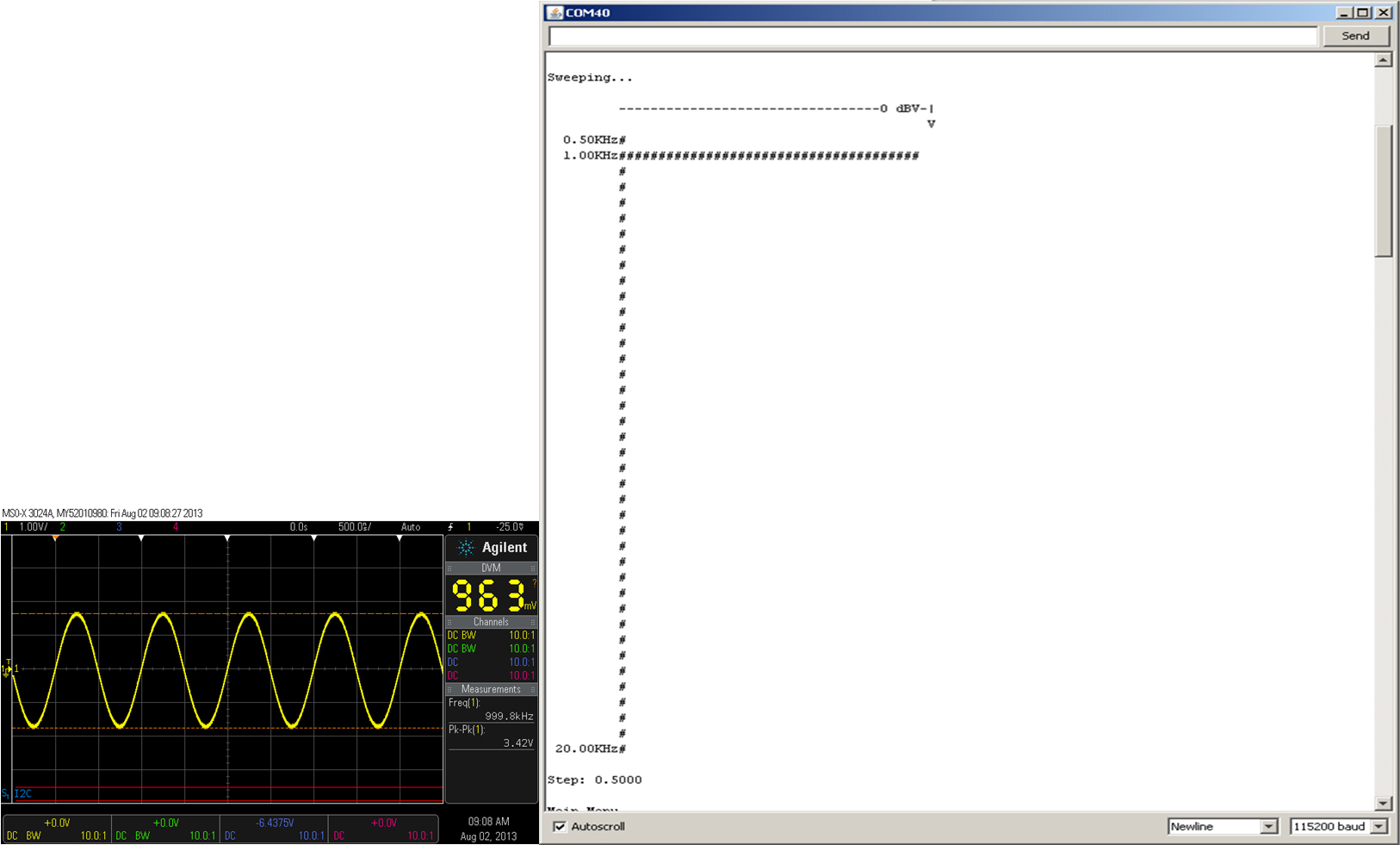Image resolution: width=1400 pixels, height=845 pixels.
Task: Select the Measurements panel header
Action: tap(491, 689)
